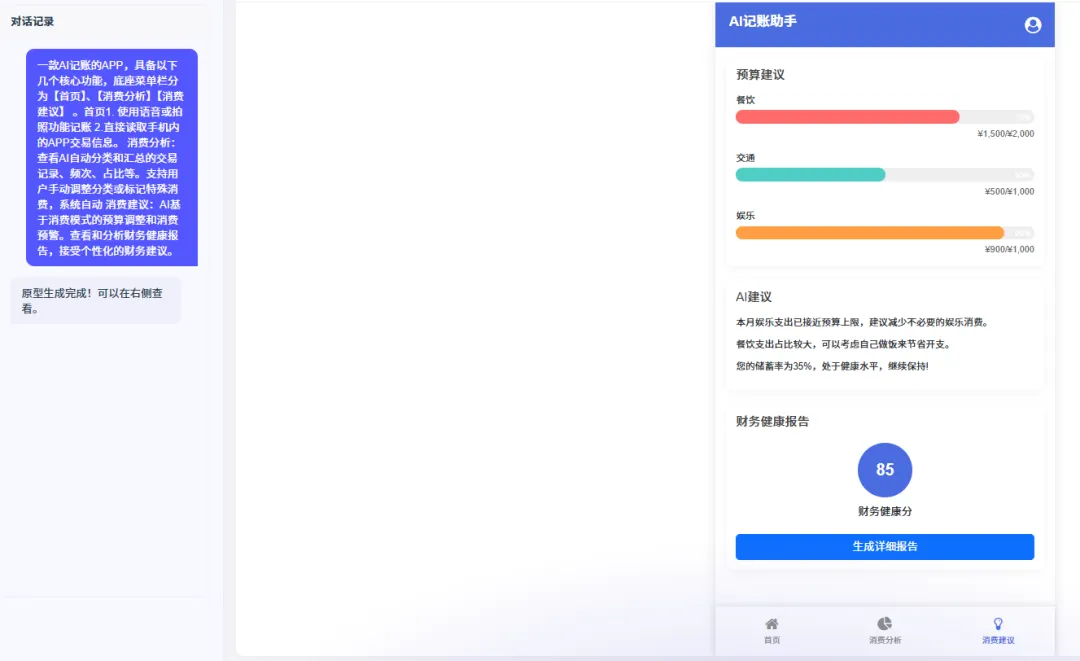Click the advice about 餐饮支出占比较大
The image size is (1080, 661).
(x=843, y=344)
